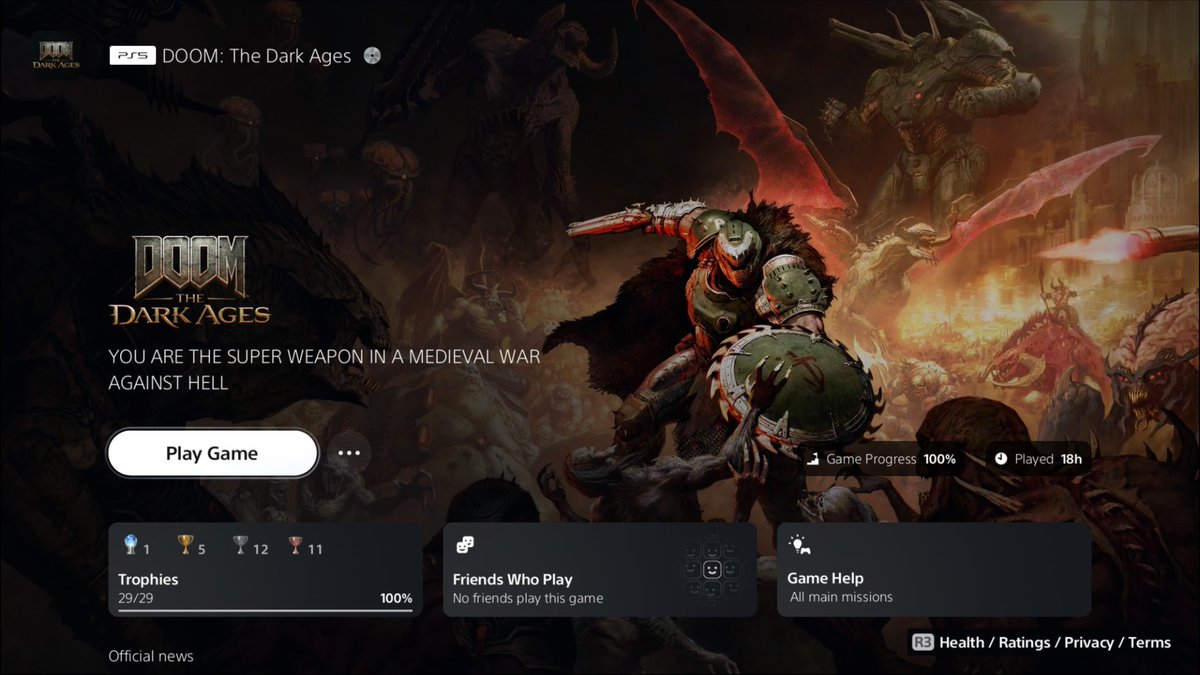Open the Friends Who Play card
This screenshot has width=1200, height=675.
pos(600,569)
